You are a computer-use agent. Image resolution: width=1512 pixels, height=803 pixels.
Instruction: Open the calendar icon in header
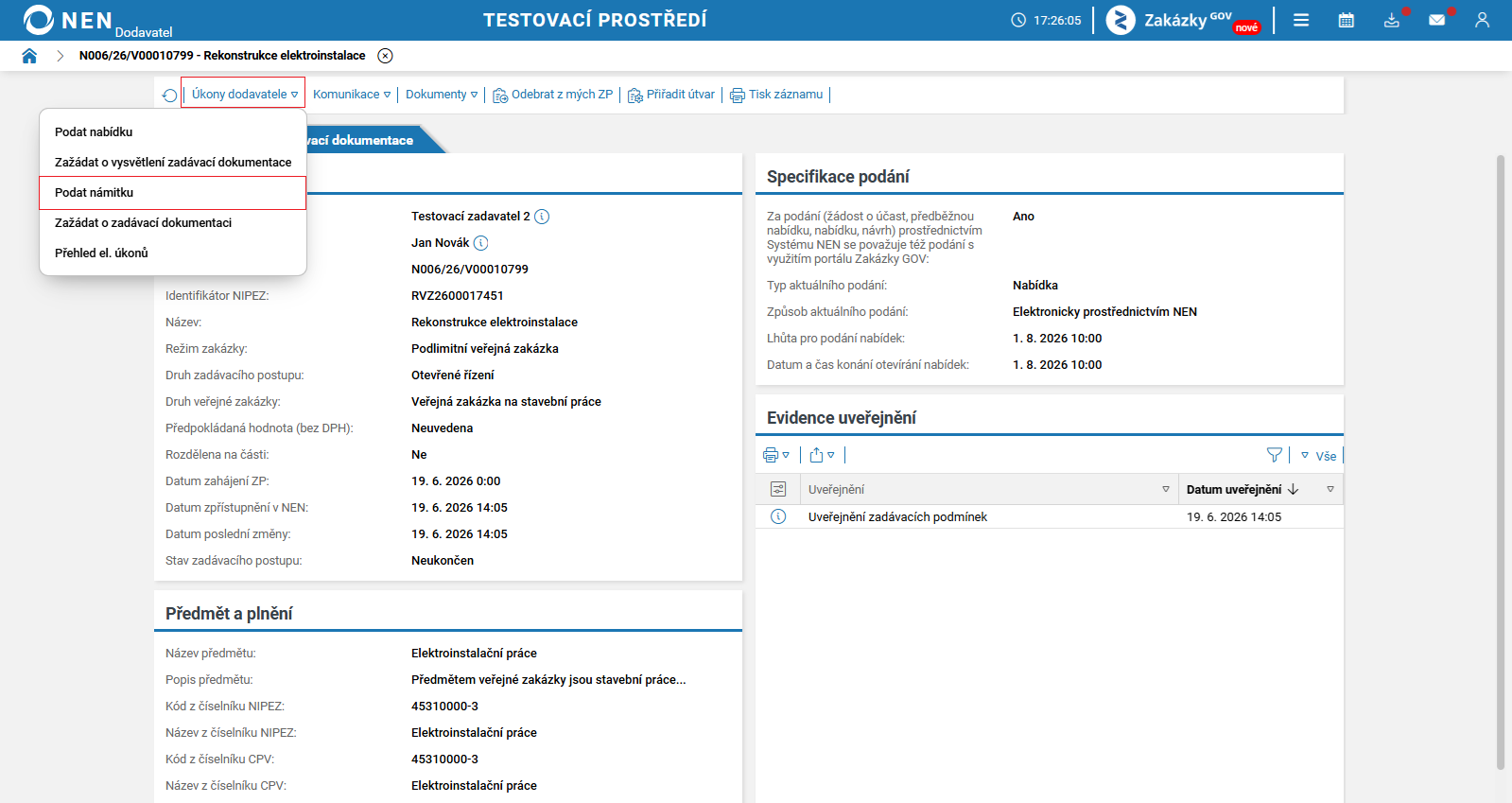(x=1347, y=20)
